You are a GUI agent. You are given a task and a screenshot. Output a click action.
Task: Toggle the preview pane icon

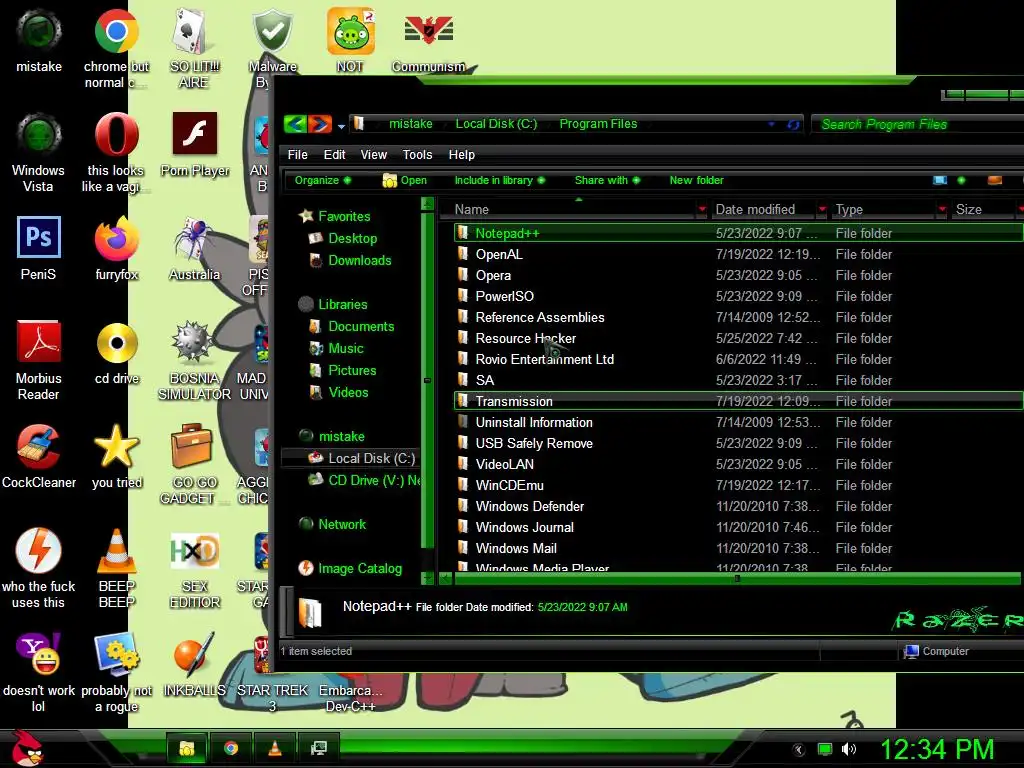(x=995, y=180)
